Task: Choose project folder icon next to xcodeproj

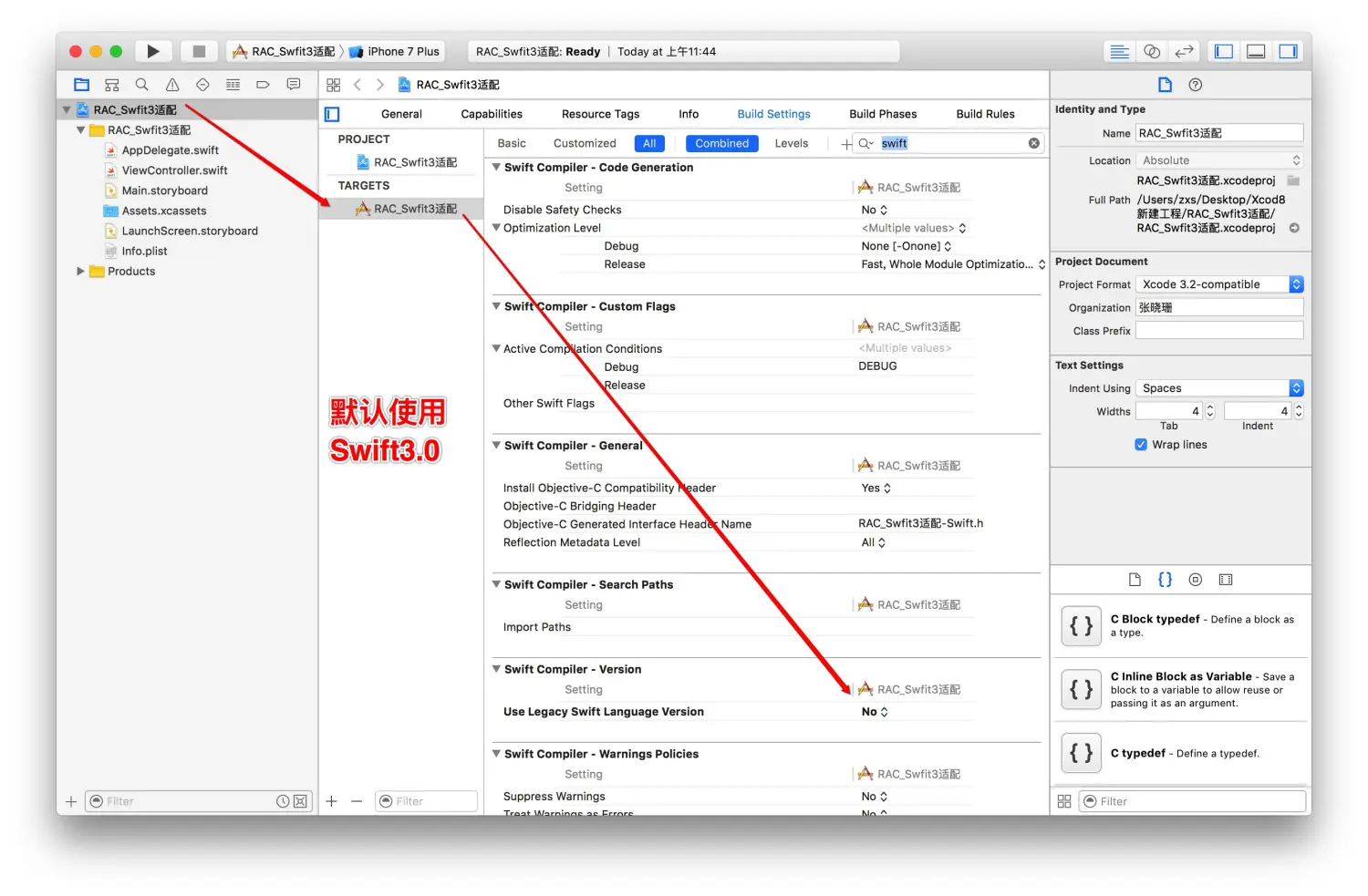Action: tap(1293, 180)
